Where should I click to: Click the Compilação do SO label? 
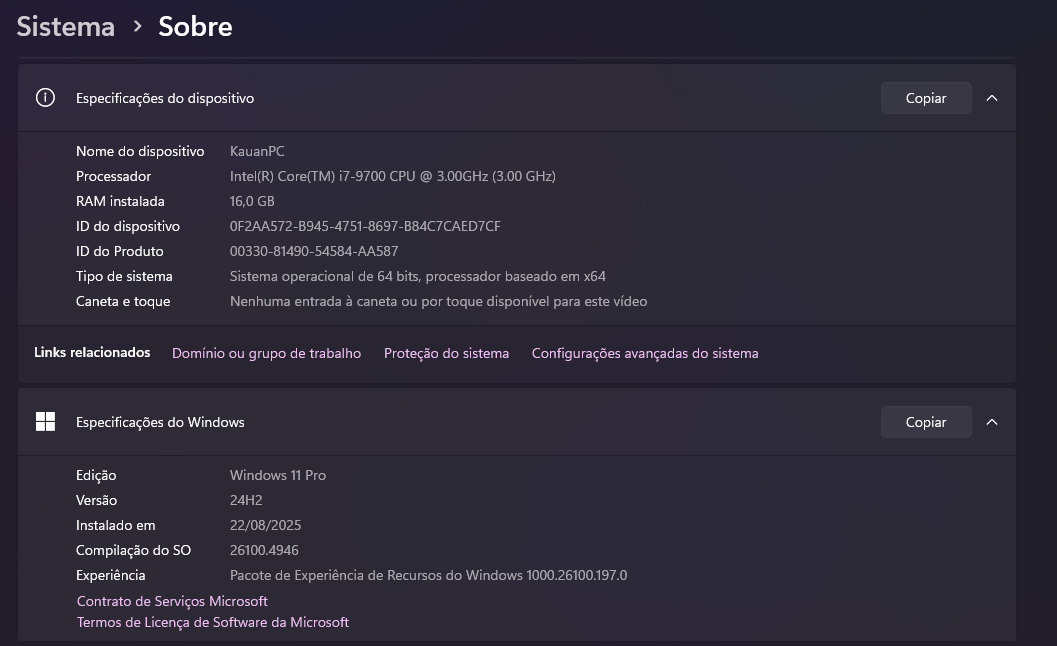tap(133, 550)
